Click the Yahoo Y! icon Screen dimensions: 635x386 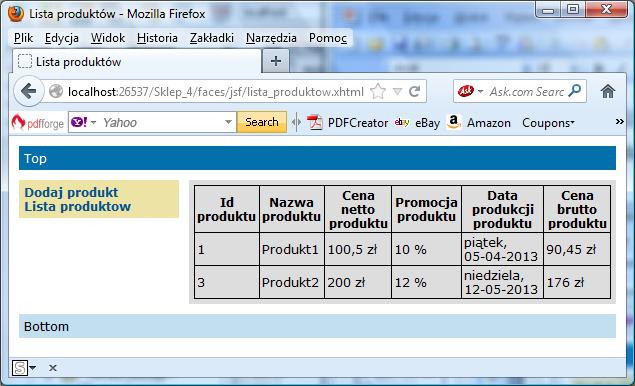click(x=79, y=122)
